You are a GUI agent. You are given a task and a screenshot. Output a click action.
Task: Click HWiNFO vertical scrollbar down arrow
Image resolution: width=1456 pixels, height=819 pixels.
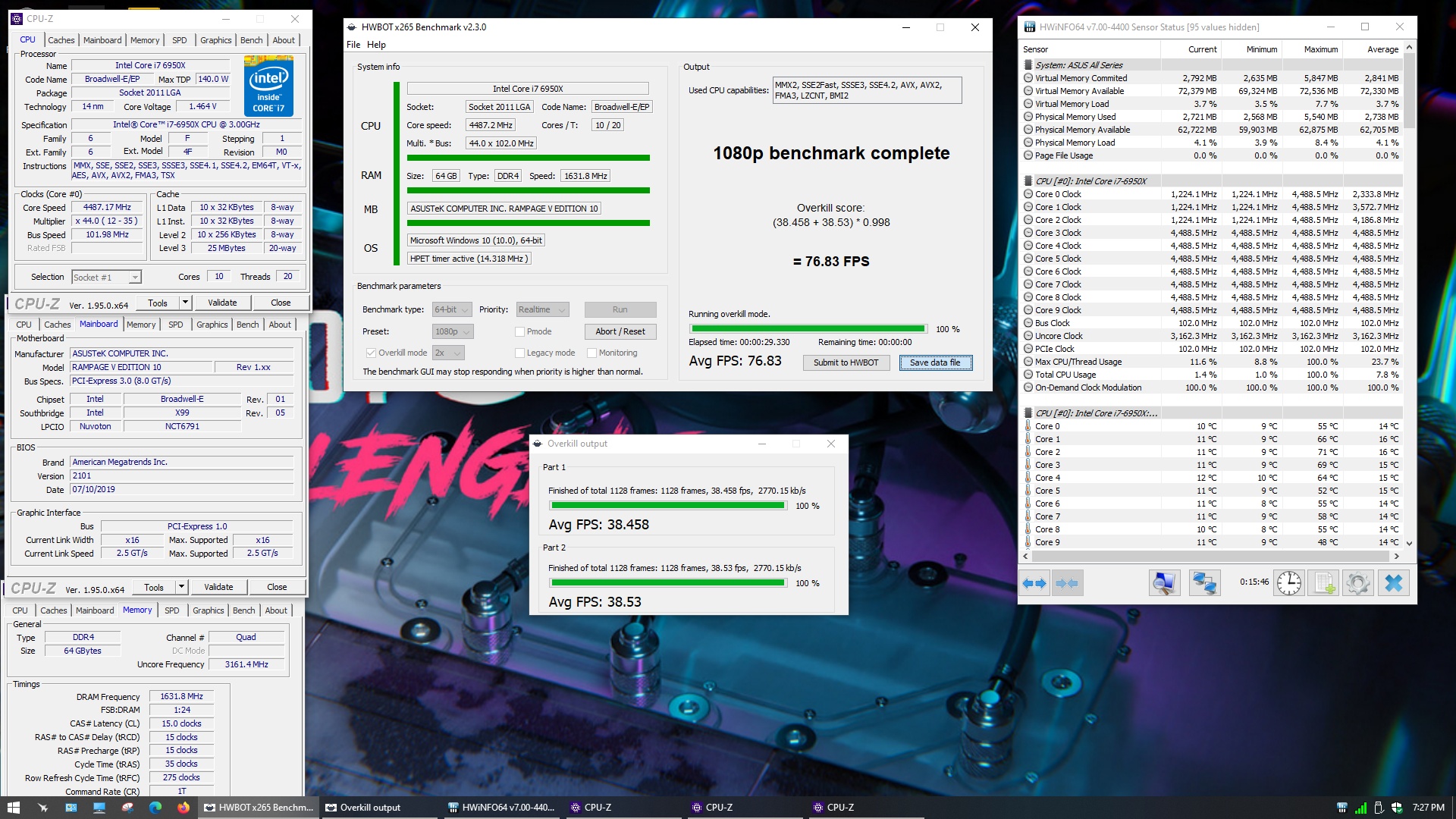pos(1409,543)
